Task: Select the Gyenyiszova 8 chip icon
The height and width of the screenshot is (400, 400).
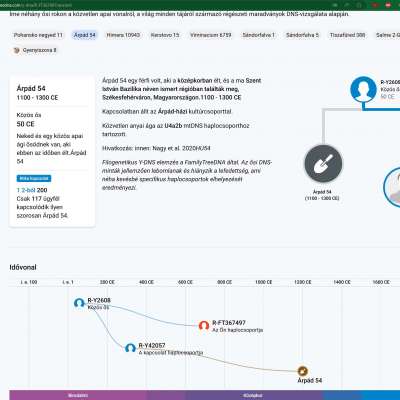Action: point(16,50)
